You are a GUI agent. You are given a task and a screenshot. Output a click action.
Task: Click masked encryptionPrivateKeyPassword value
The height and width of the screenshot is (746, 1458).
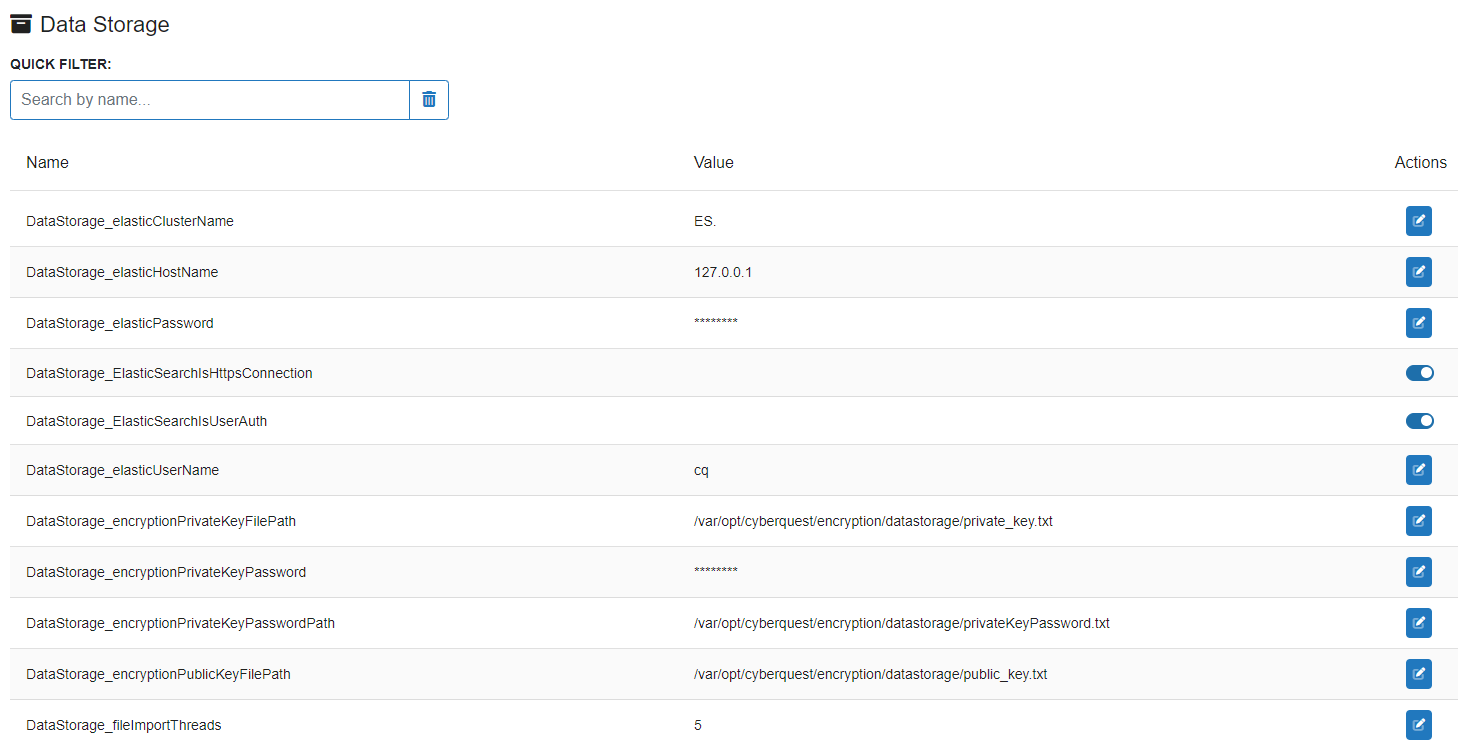[x=716, y=571]
